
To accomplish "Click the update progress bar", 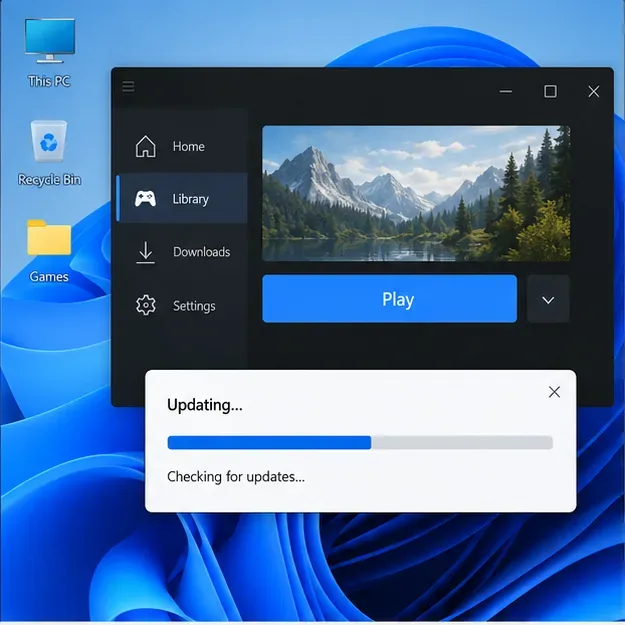I will point(360,442).
